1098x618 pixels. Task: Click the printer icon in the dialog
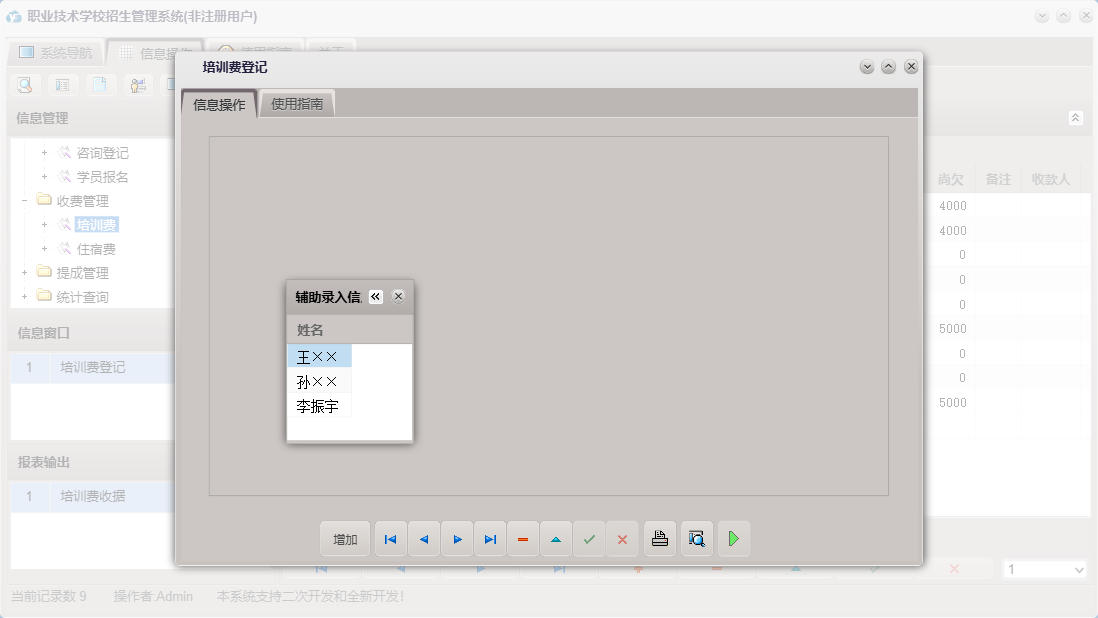(660, 539)
